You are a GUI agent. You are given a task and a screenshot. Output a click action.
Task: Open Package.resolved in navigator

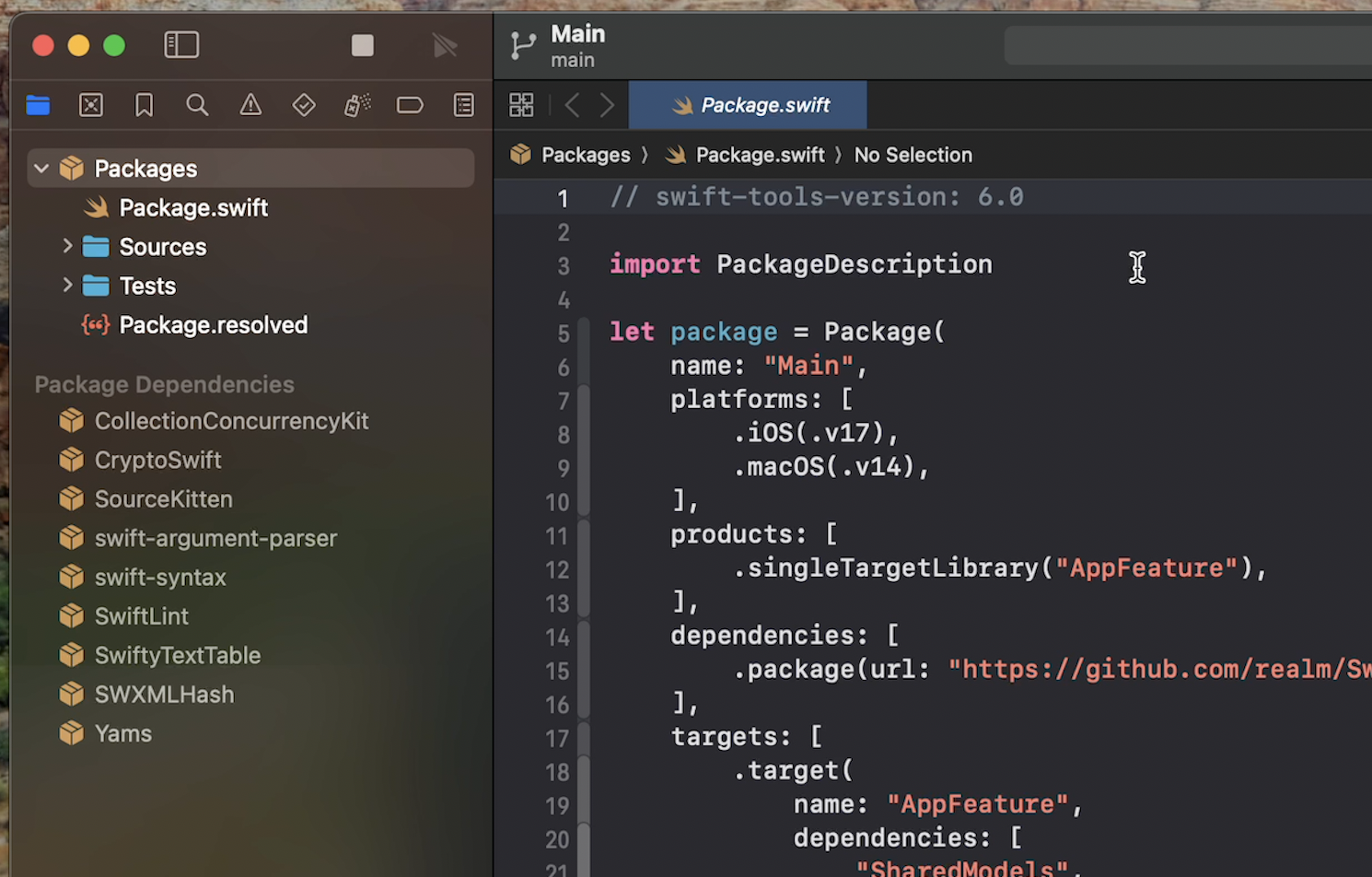tap(213, 325)
